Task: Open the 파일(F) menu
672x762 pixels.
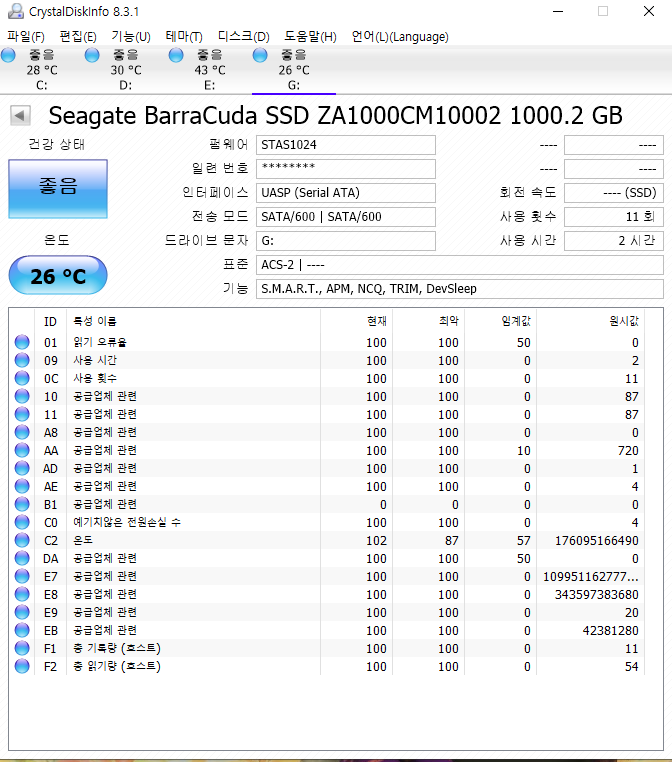Action: 26,36
